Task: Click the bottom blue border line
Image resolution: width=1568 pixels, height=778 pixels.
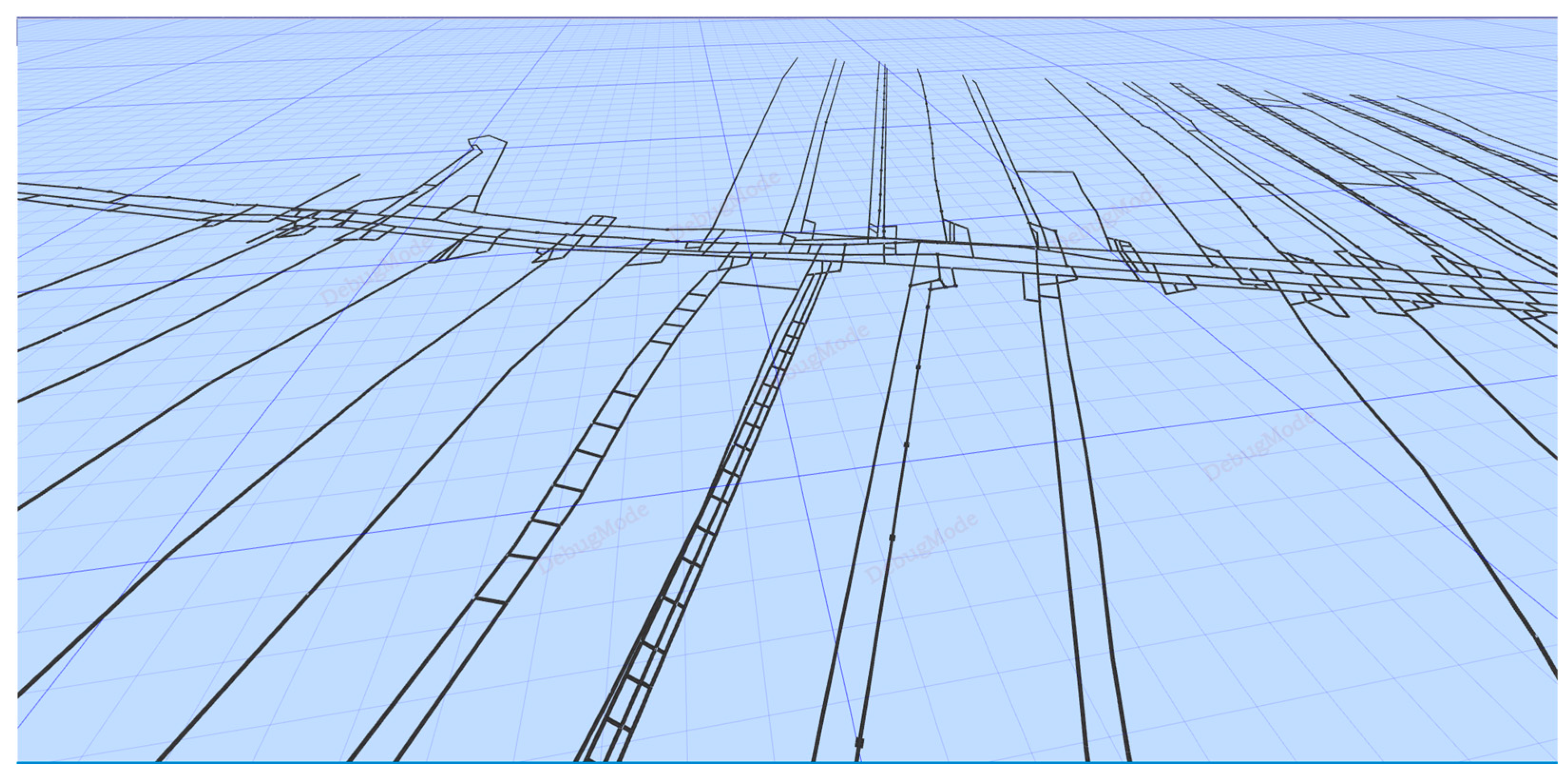Action: click(785, 761)
